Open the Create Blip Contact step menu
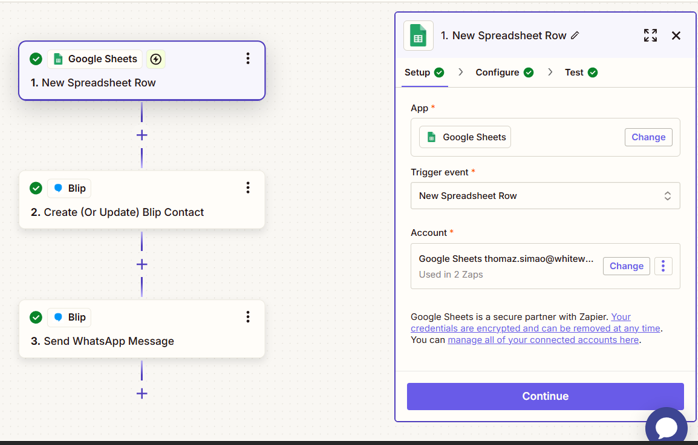The height and width of the screenshot is (445, 698). [248, 187]
